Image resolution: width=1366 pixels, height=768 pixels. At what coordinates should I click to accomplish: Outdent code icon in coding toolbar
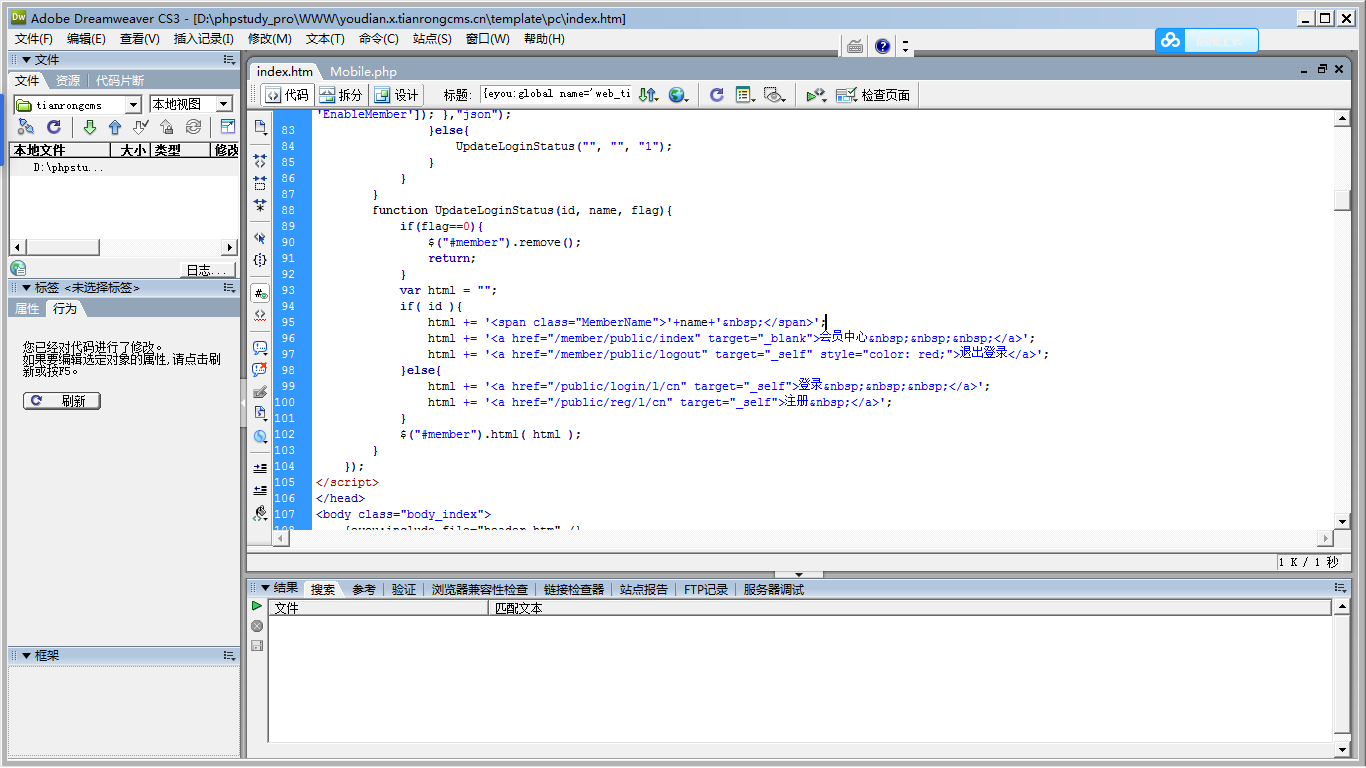pos(260,490)
